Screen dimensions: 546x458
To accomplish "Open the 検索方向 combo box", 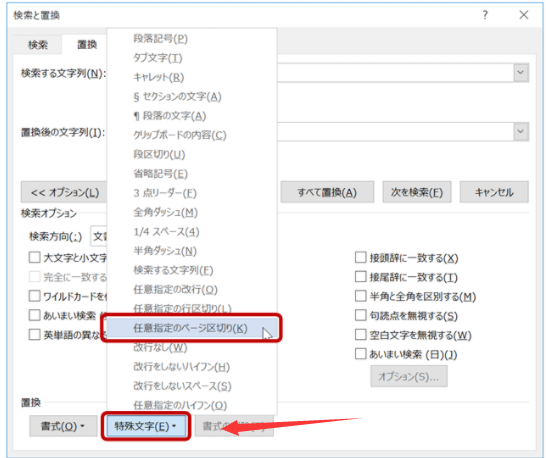I will tap(99, 236).
